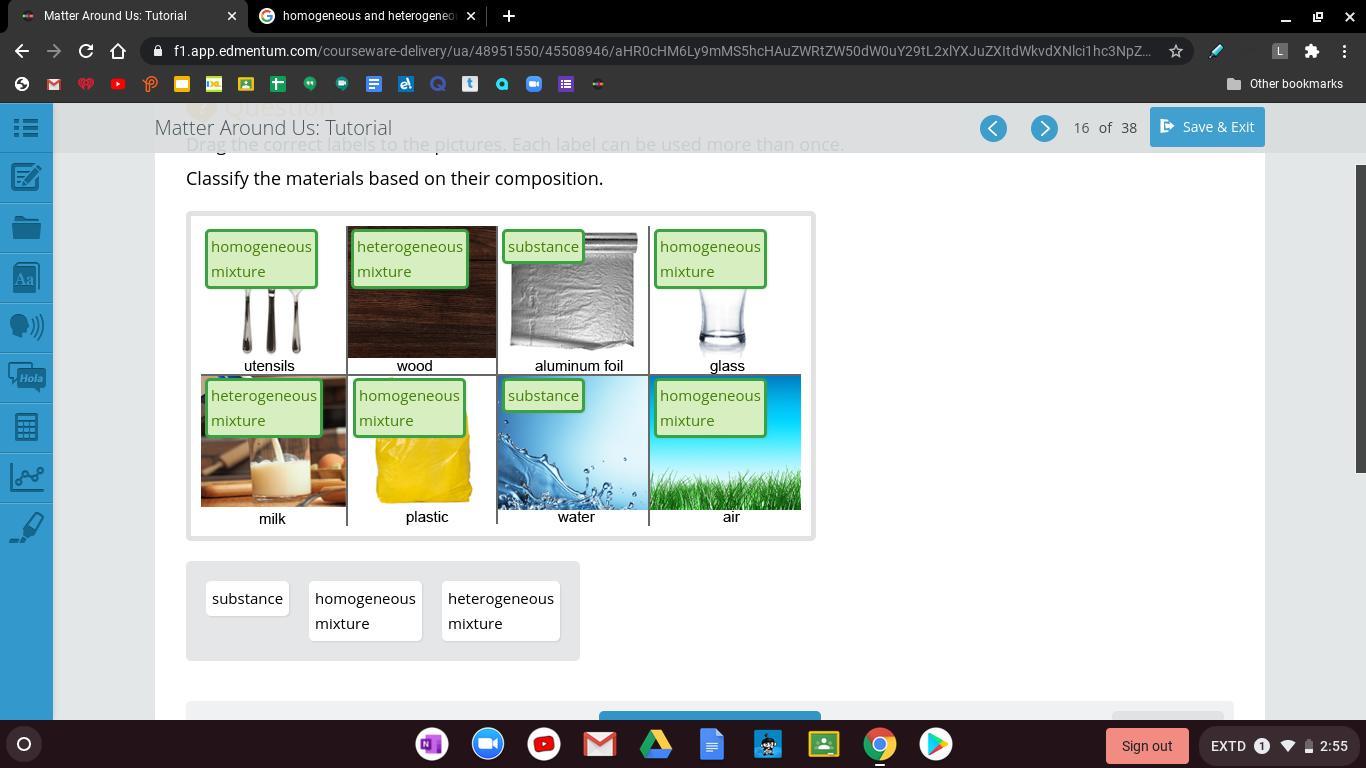
Task: Open the Chrome three-dot menu
Action: click(x=1344, y=51)
